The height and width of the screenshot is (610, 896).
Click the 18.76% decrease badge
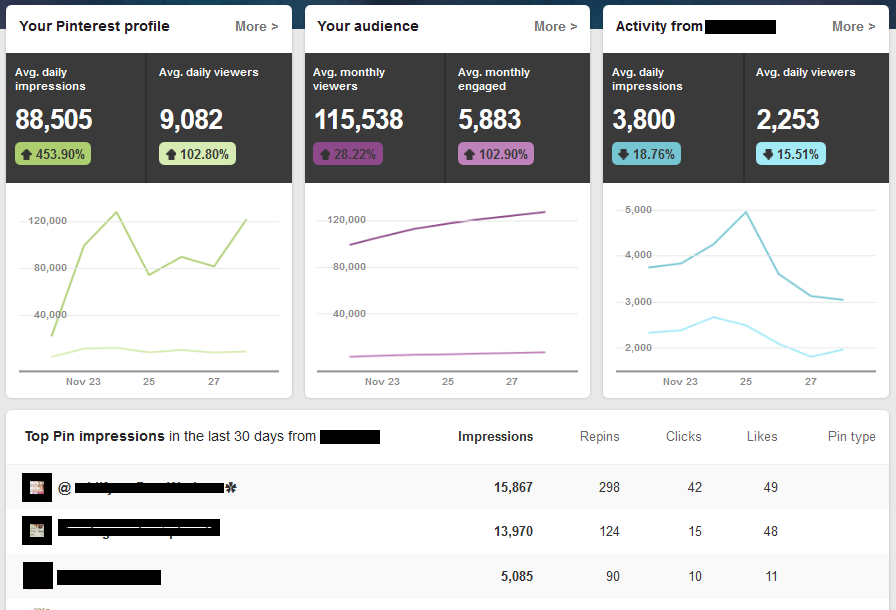(x=646, y=154)
